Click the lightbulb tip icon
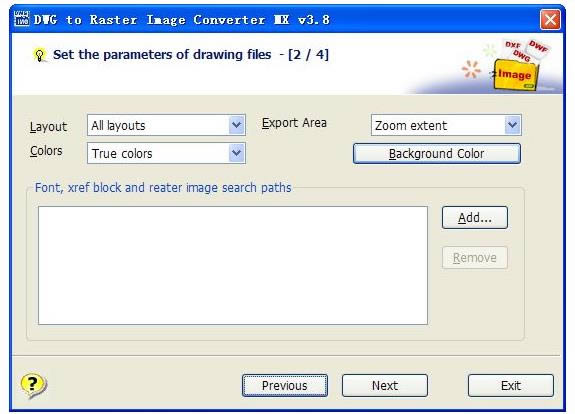 pyautogui.click(x=40, y=55)
